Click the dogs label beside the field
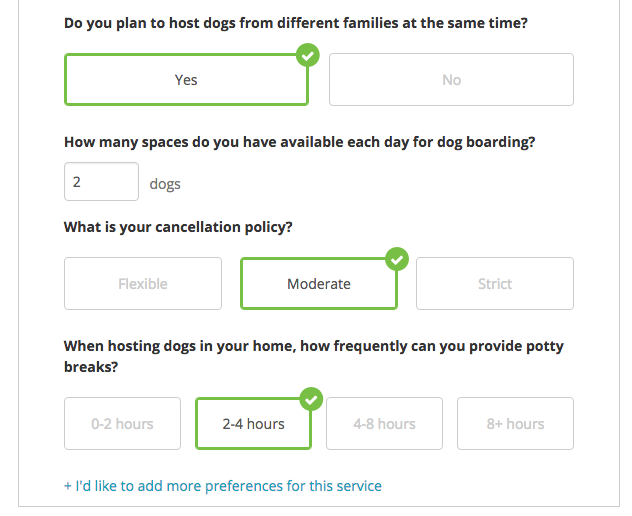Image resolution: width=632 pixels, height=516 pixels. point(165,184)
